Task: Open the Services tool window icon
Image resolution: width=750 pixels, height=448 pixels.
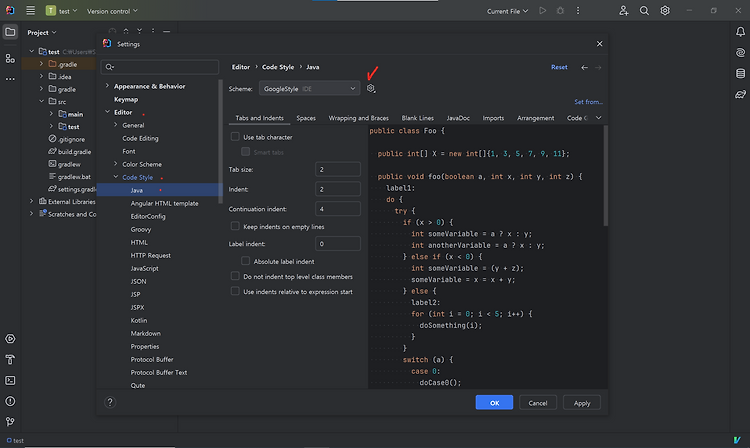Action: (10, 339)
